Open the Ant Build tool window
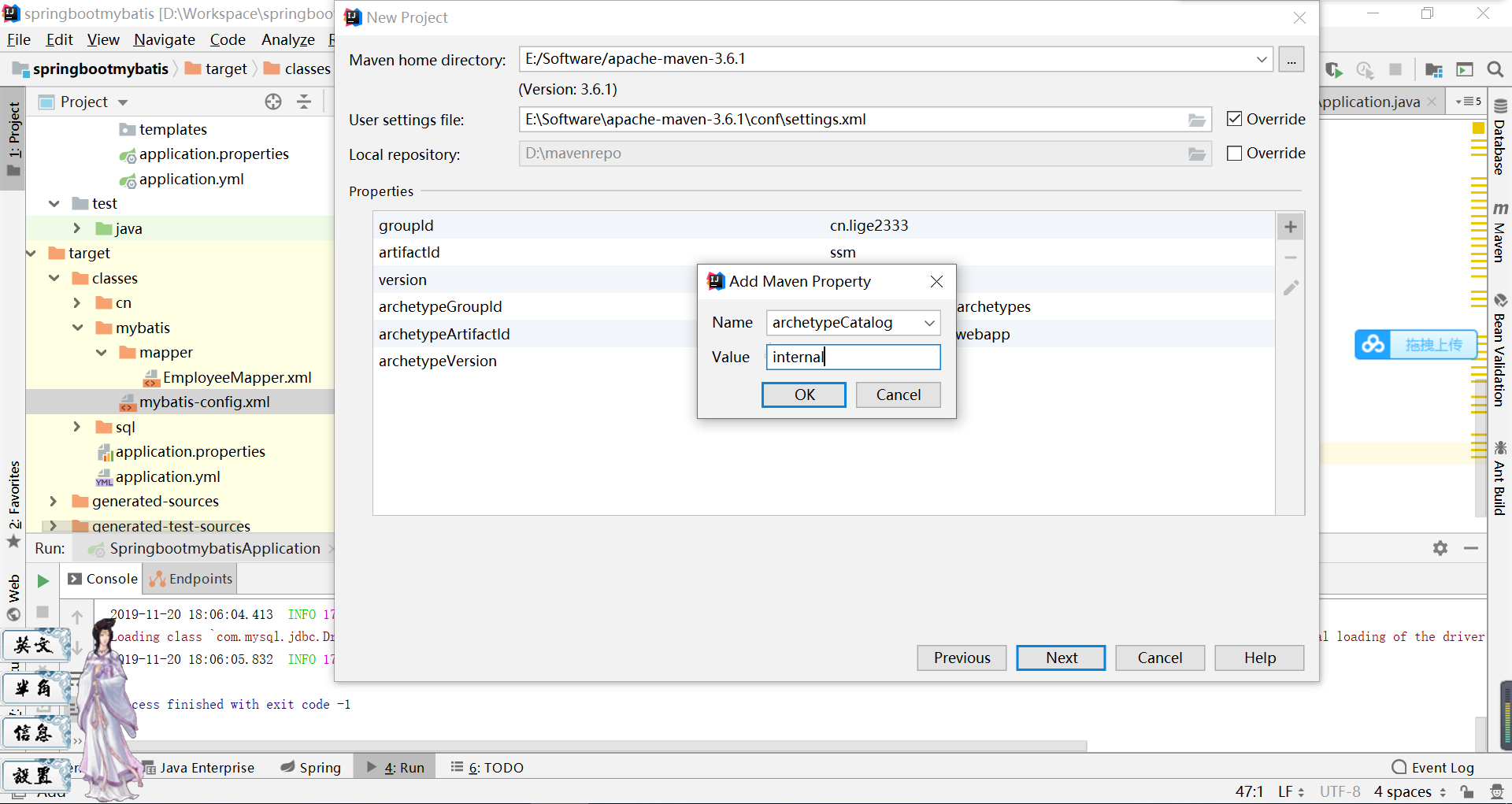 click(x=1500, y=479)
